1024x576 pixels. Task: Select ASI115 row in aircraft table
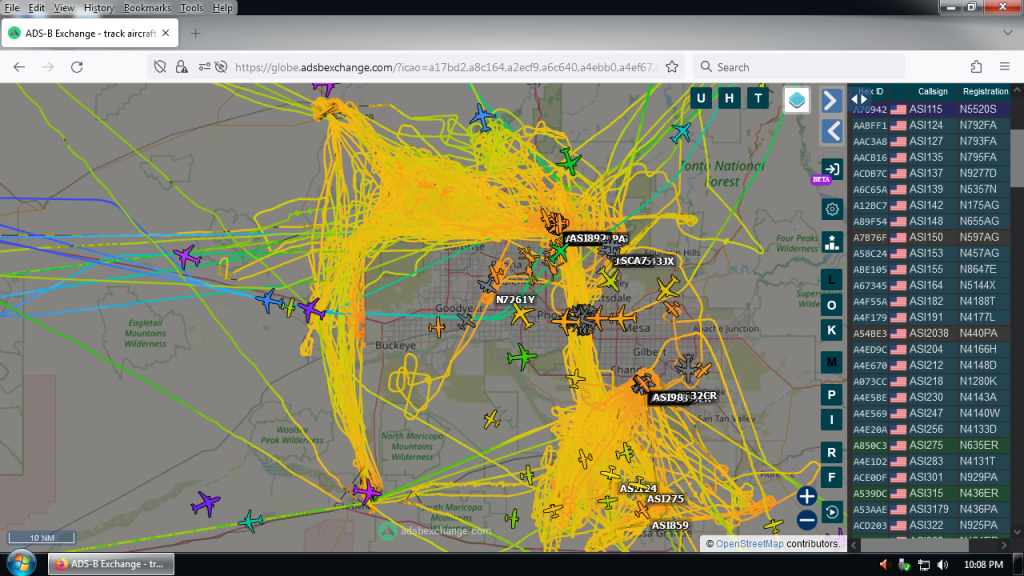[x=930, y=109]
